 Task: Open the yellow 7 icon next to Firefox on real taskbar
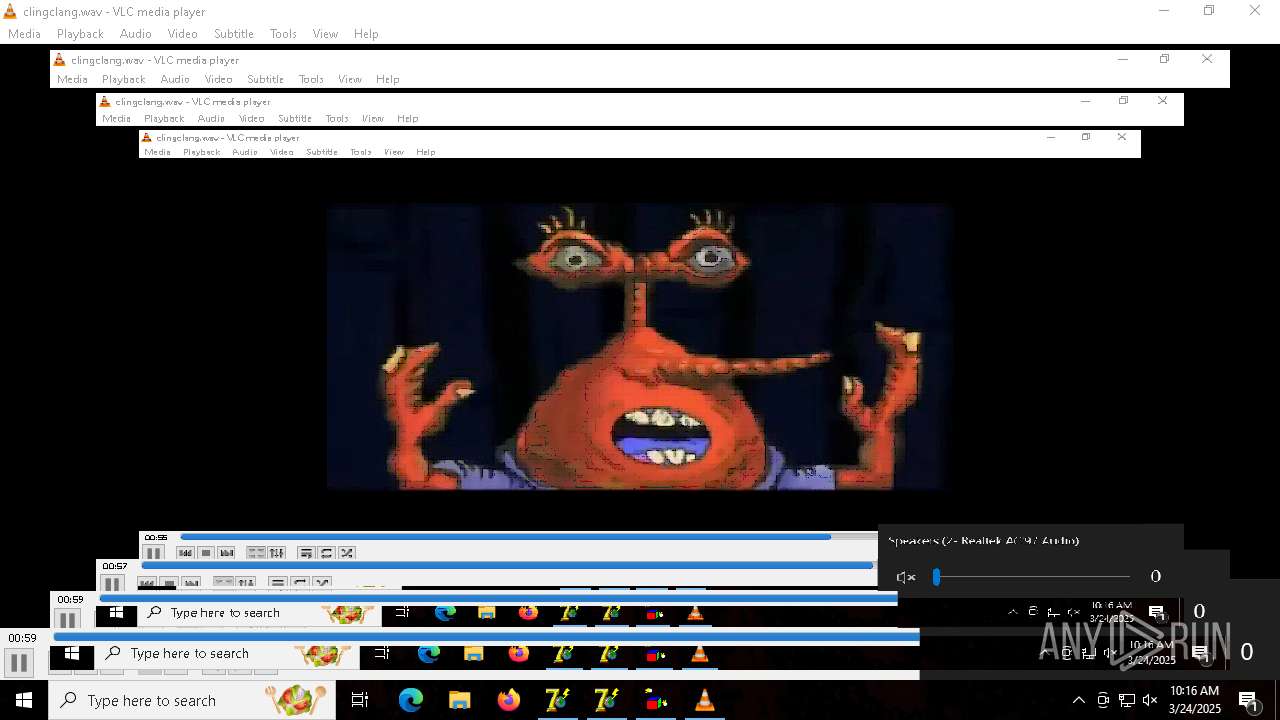tap(557, 700)
